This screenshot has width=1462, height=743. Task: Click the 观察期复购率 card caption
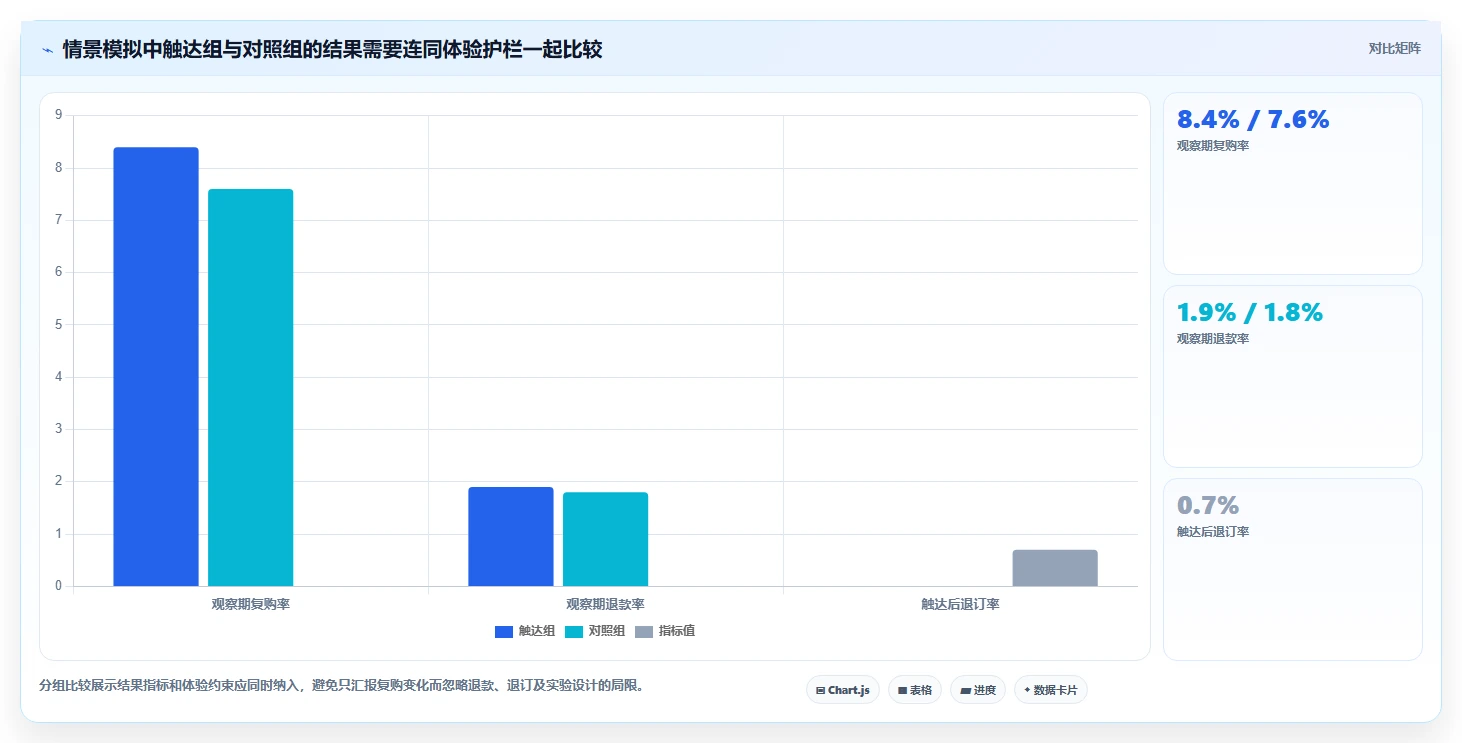(x=1213, y=146)
